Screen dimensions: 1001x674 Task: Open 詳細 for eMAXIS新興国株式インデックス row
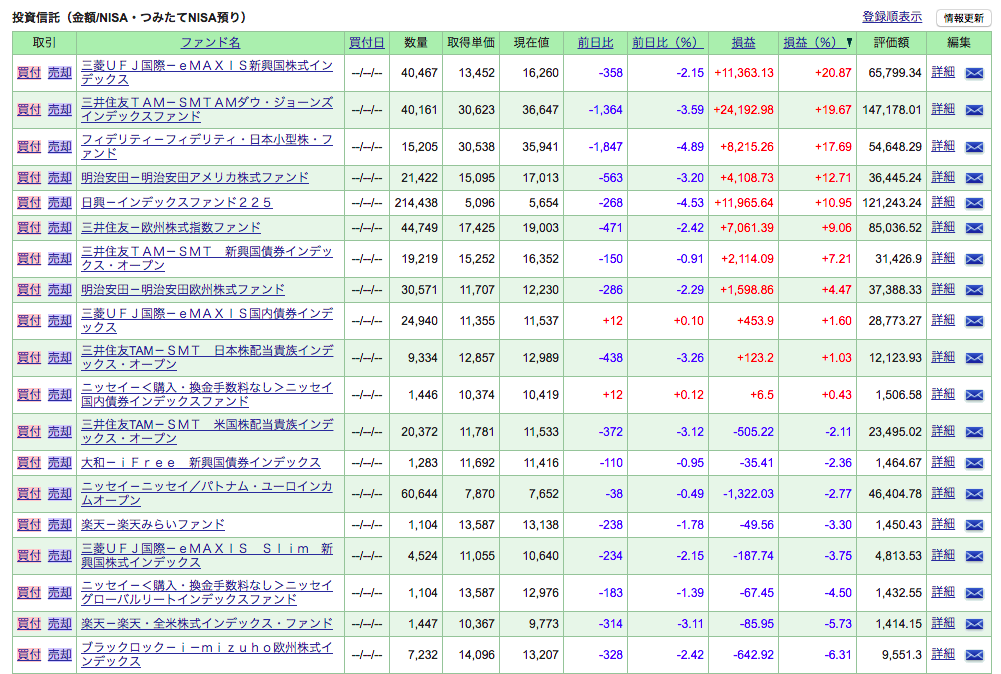coord(943,72)
